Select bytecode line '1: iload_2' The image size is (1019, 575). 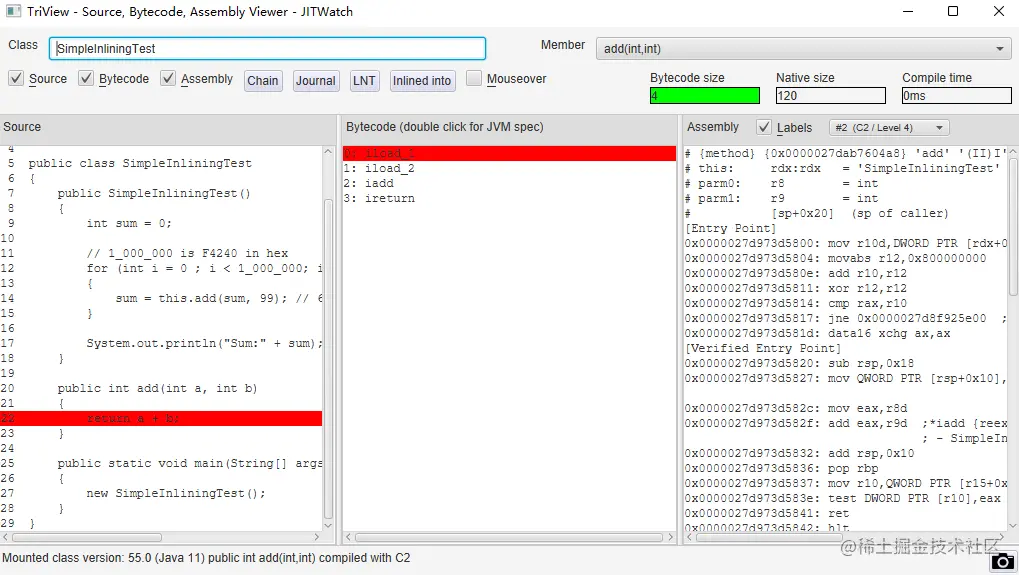379,168
